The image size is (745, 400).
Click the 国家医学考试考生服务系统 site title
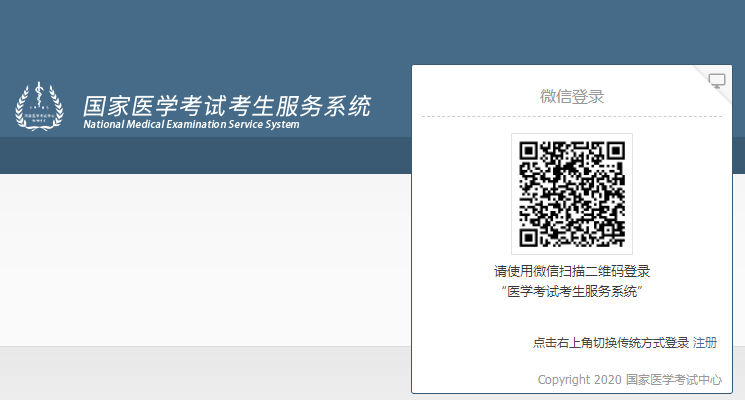(226, 105)
